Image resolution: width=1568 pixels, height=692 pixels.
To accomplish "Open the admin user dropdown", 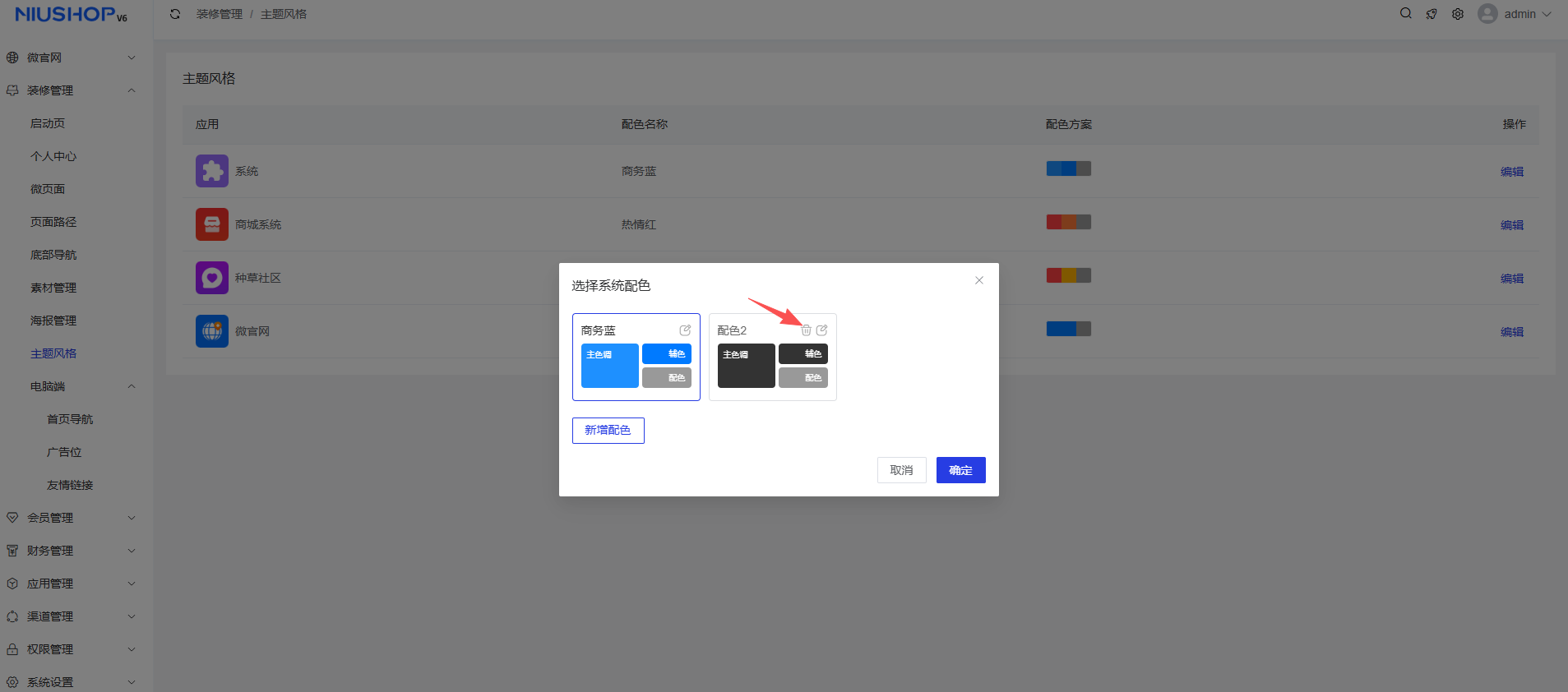I will [1515, 14].
